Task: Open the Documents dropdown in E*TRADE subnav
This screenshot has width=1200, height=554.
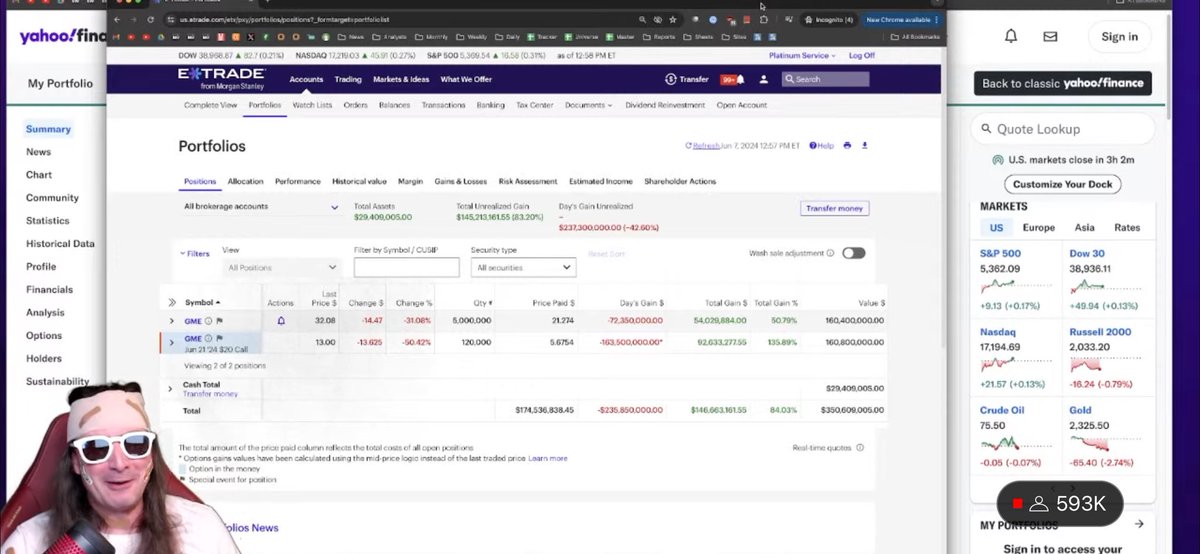Action: [x=589, y=105]
